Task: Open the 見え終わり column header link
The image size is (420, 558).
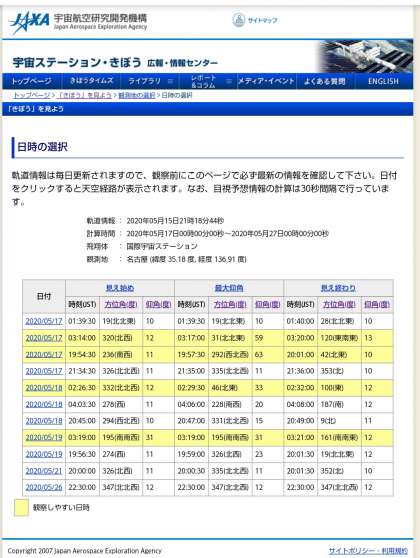Action: (338, 288)
